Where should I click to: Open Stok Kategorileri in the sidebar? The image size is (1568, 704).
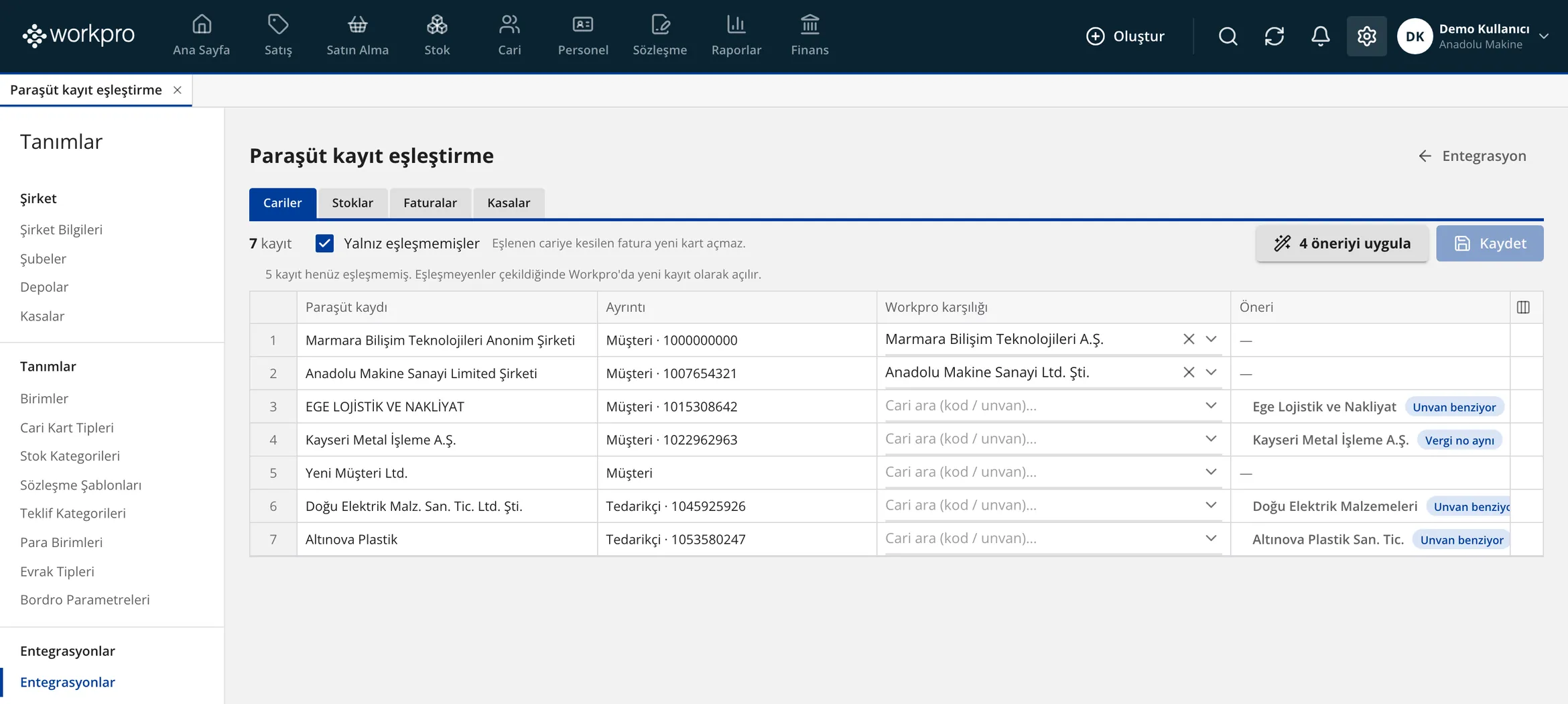pyautogui.click(x=70, y=456)
